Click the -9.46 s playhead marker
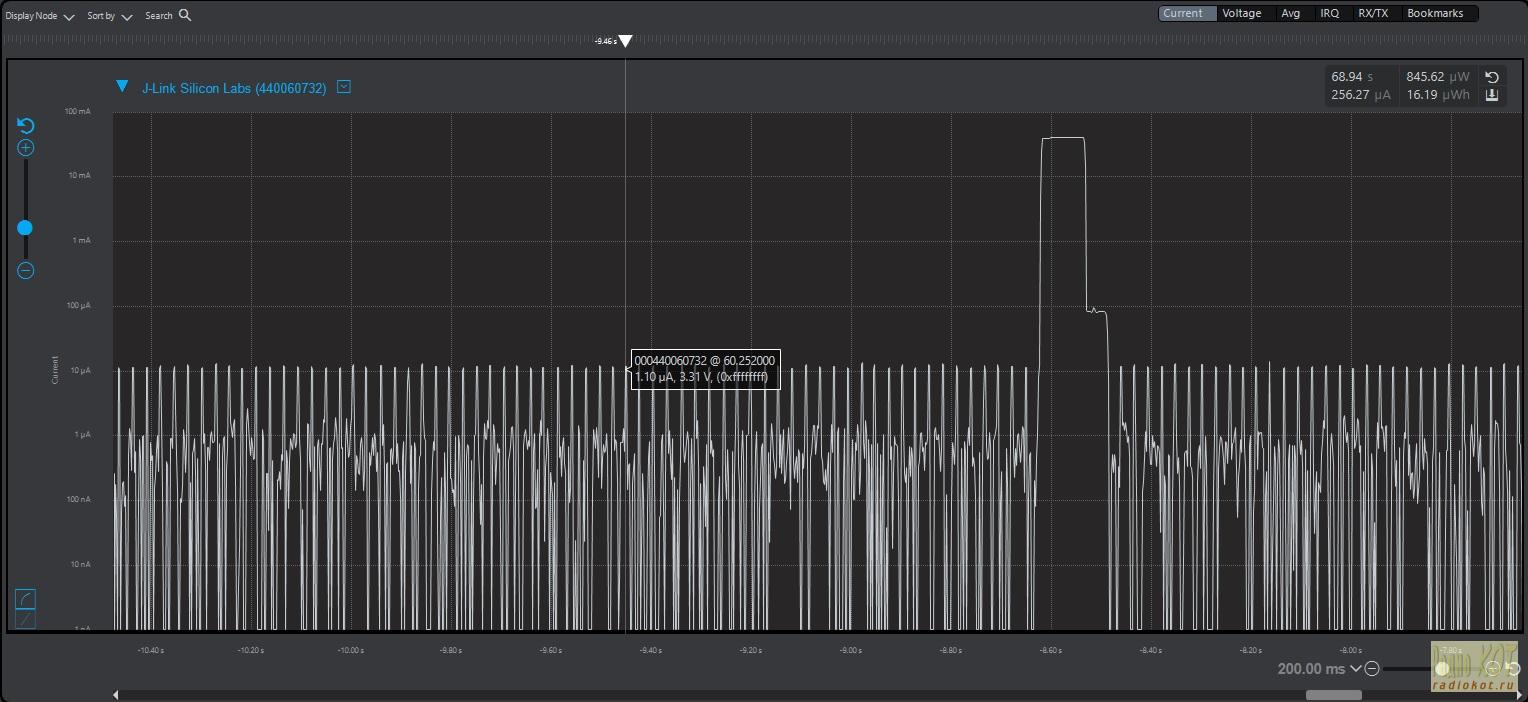Screen dimensions: 1528x702 (625, 41)
